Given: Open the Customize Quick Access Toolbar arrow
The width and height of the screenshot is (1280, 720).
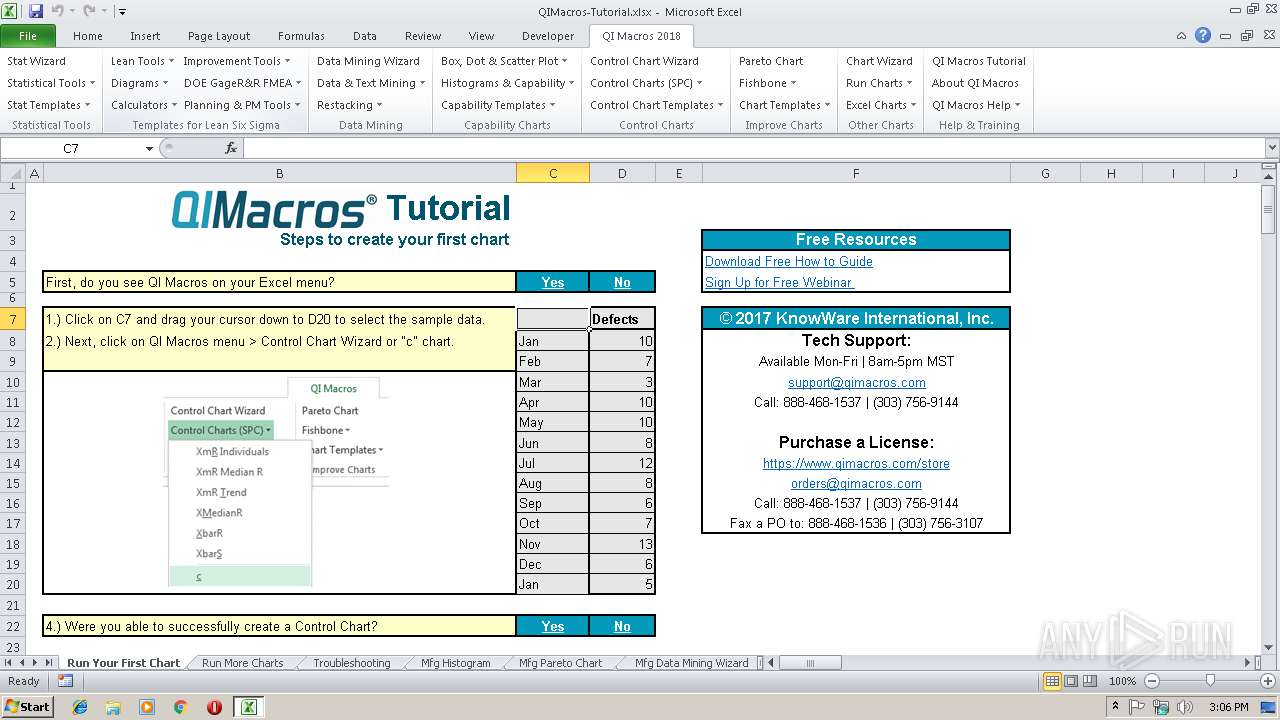Looking at the screenshot, I should pyautogui.click(x=122, y=12).
